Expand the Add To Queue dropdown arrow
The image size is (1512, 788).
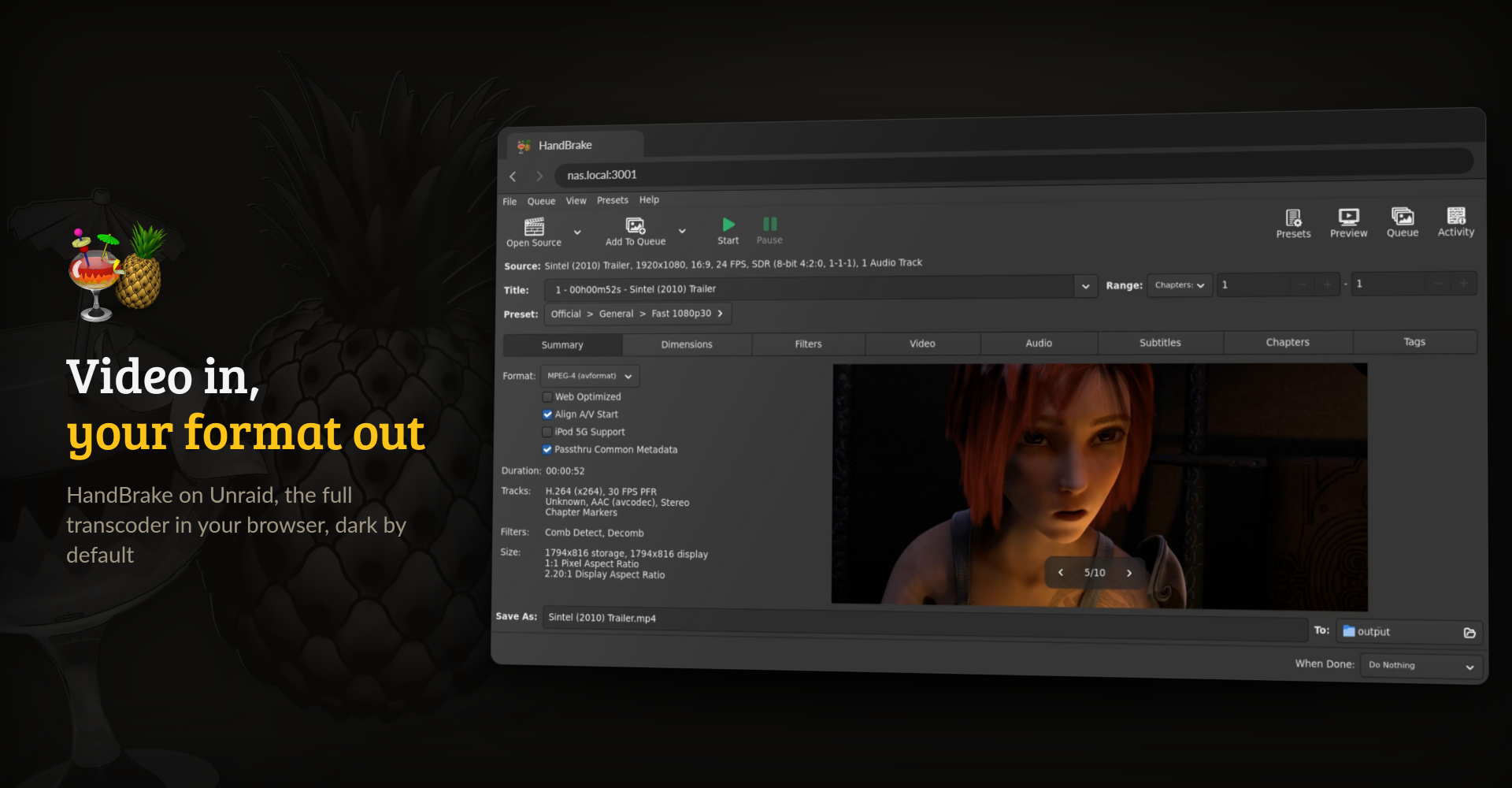point(682,231)
